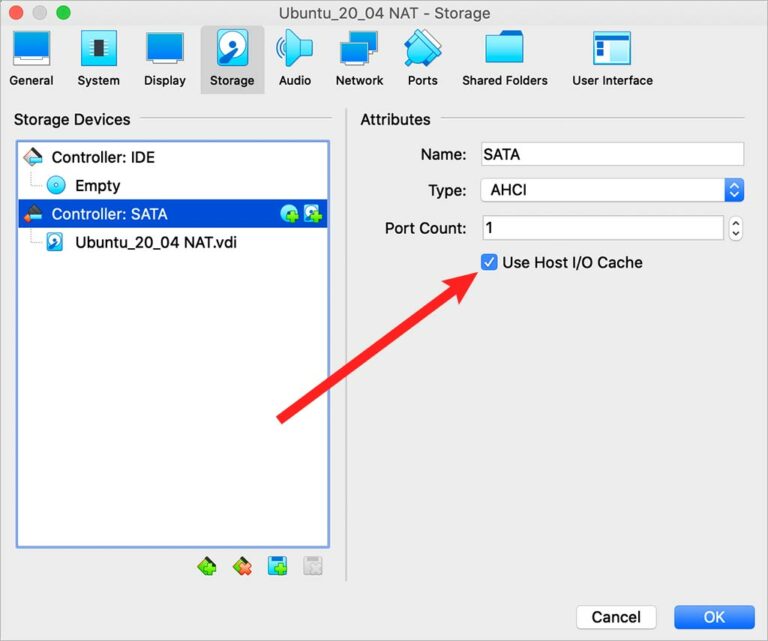The image size is (768, 641).
Task: Click the Name field containing SATA
Action: 612,154
